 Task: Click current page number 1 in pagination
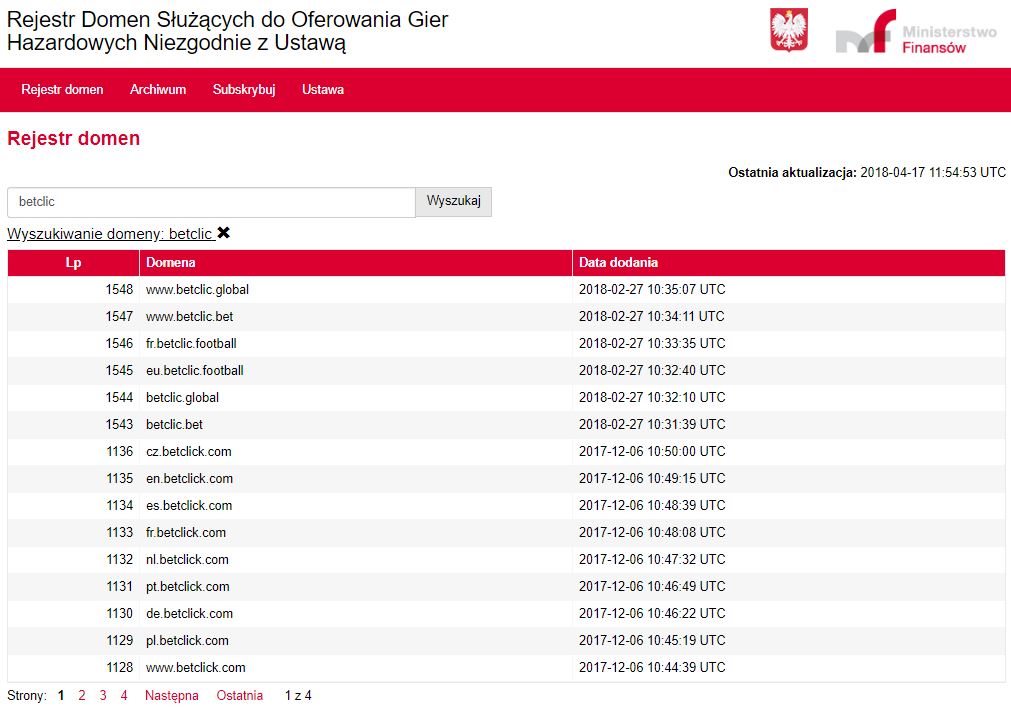pyautogui.click(x=61, y=695)
